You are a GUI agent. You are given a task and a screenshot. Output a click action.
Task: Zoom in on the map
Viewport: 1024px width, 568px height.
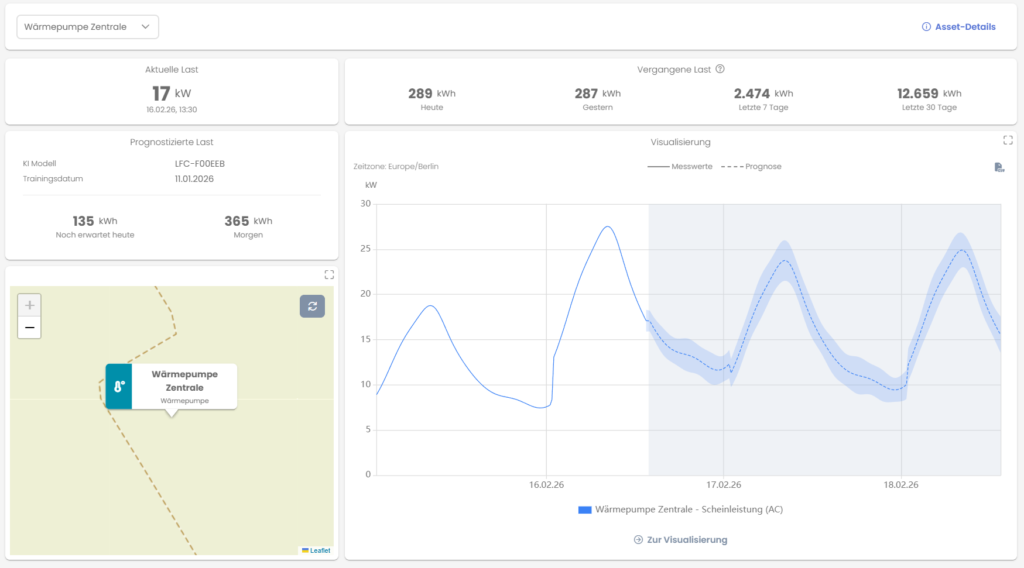click(x=30, y=305)
